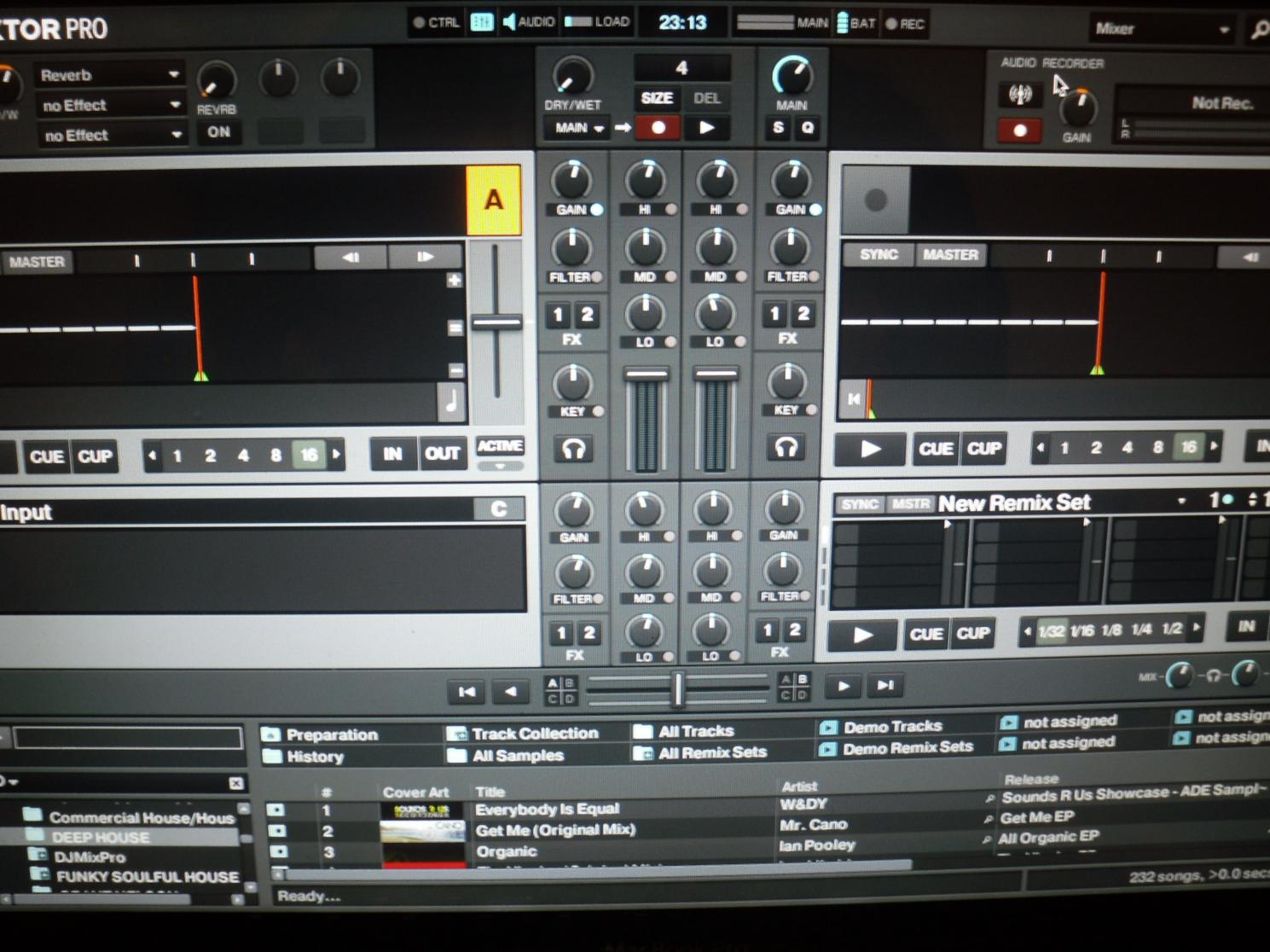
Task: Toggle MASTER on Deck A
Action: pos(37,262)
